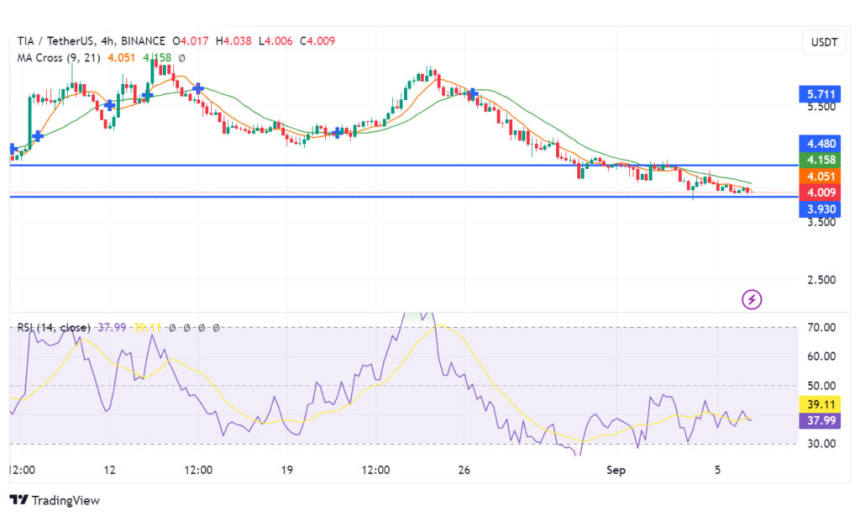Click the 26 date label on time axis
The height and width of the screenshot is (517, 860).
click(464, 469)
